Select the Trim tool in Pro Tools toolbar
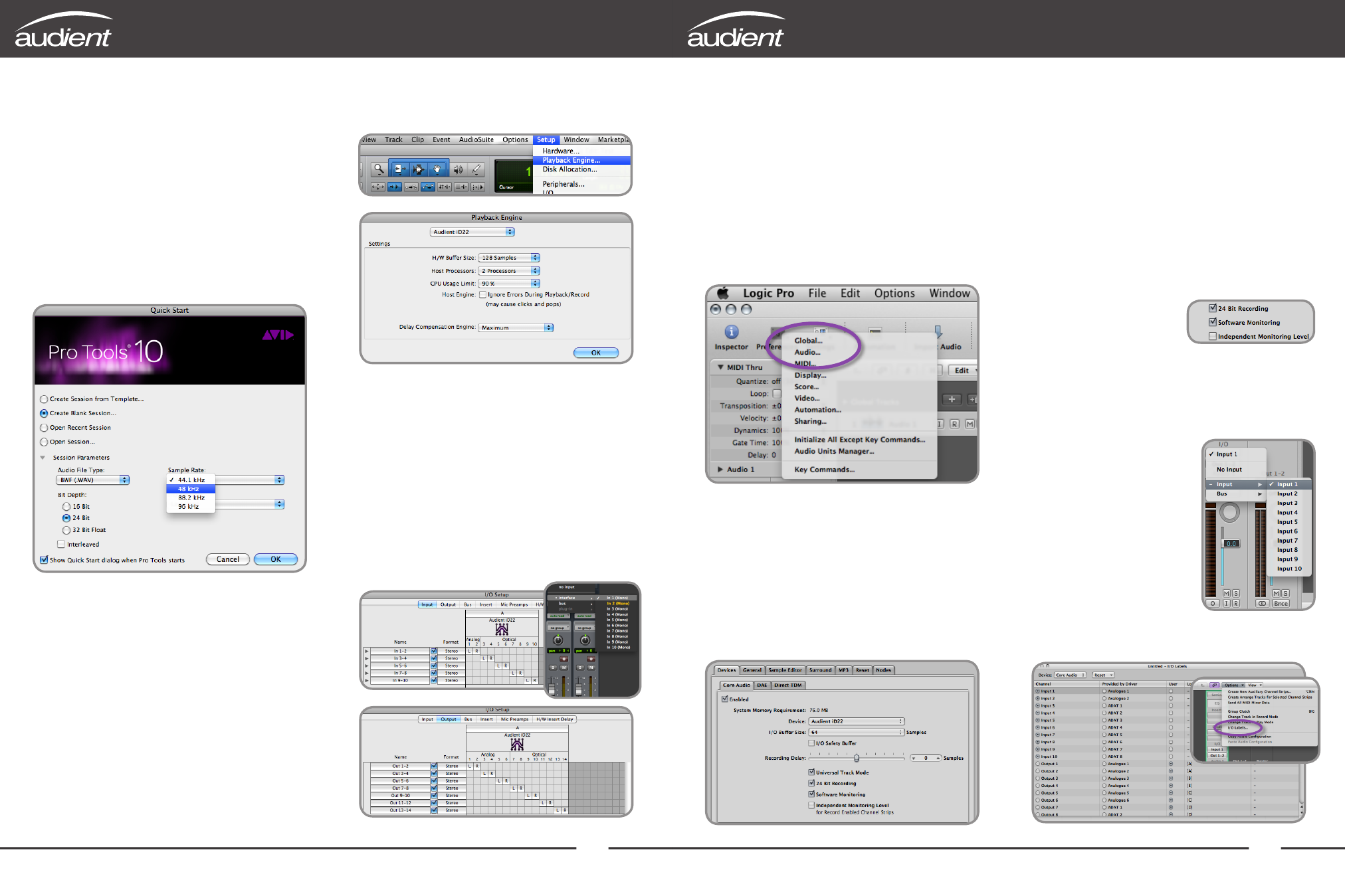Viewport: 1345px width, 896px height. tap(399, 169)
